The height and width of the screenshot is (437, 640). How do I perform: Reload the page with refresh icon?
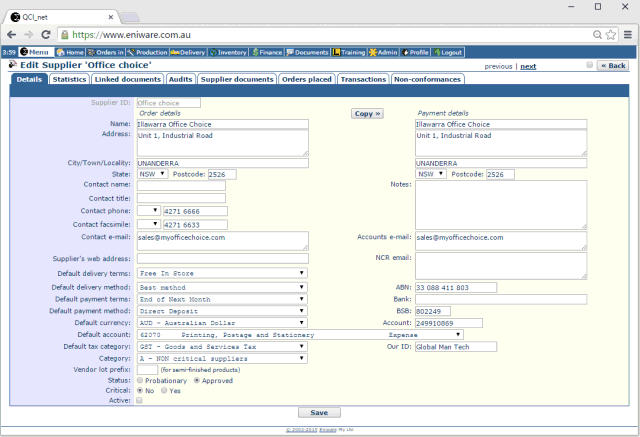(46, 35)
